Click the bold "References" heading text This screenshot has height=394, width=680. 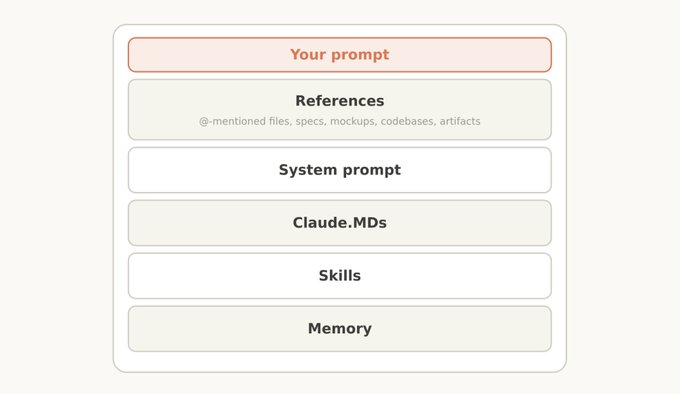(340, 101)
